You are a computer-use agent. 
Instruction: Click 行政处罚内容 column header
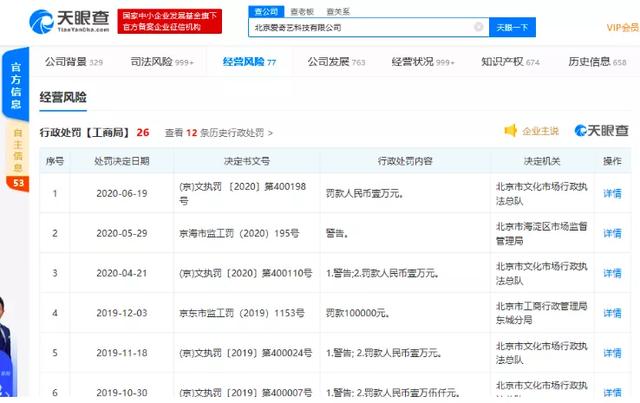point(405,161)
